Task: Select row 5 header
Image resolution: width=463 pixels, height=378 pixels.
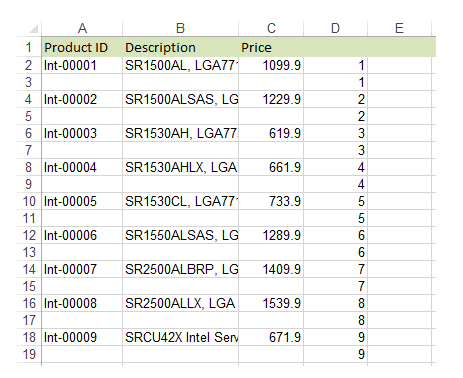Action: coord(29,116)
